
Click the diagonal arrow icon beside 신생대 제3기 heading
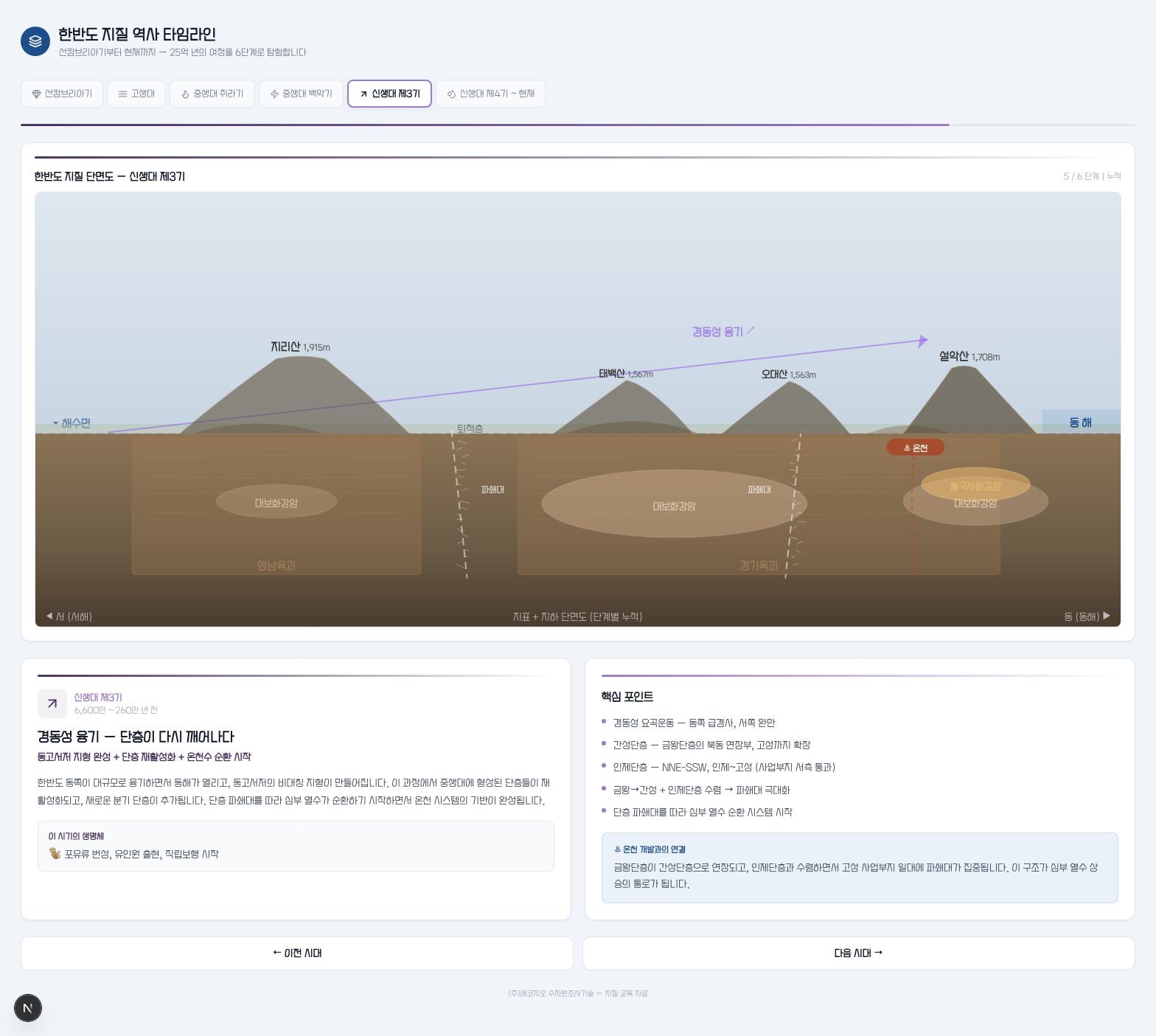pyautogui.click(x=52, y=703)
